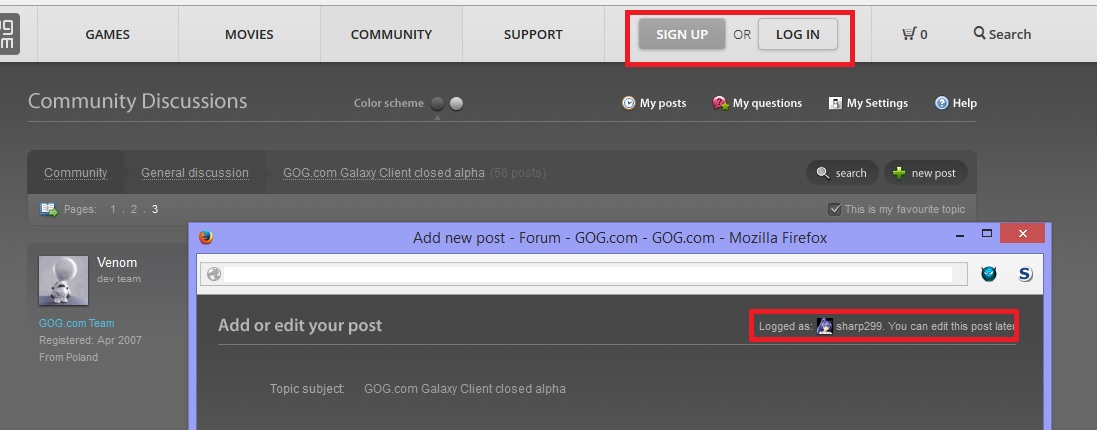Click the popup window address bar
This screenshot has height=430, width=1097.
pos(584,274)
